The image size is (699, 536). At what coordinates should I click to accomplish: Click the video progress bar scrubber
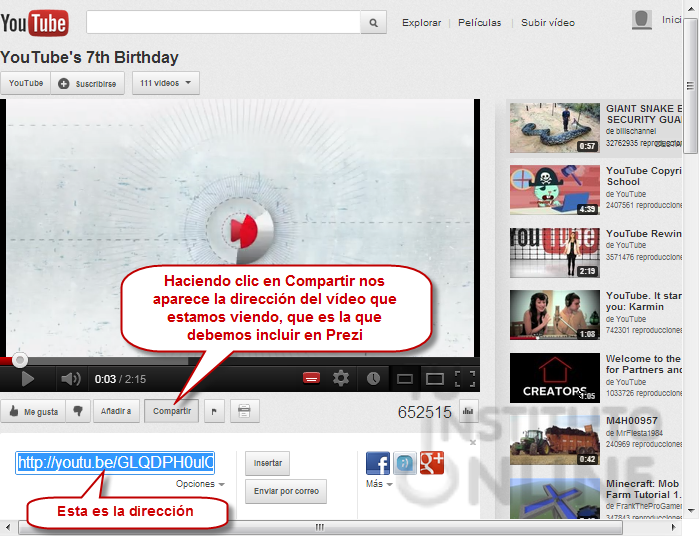[20, 360]
